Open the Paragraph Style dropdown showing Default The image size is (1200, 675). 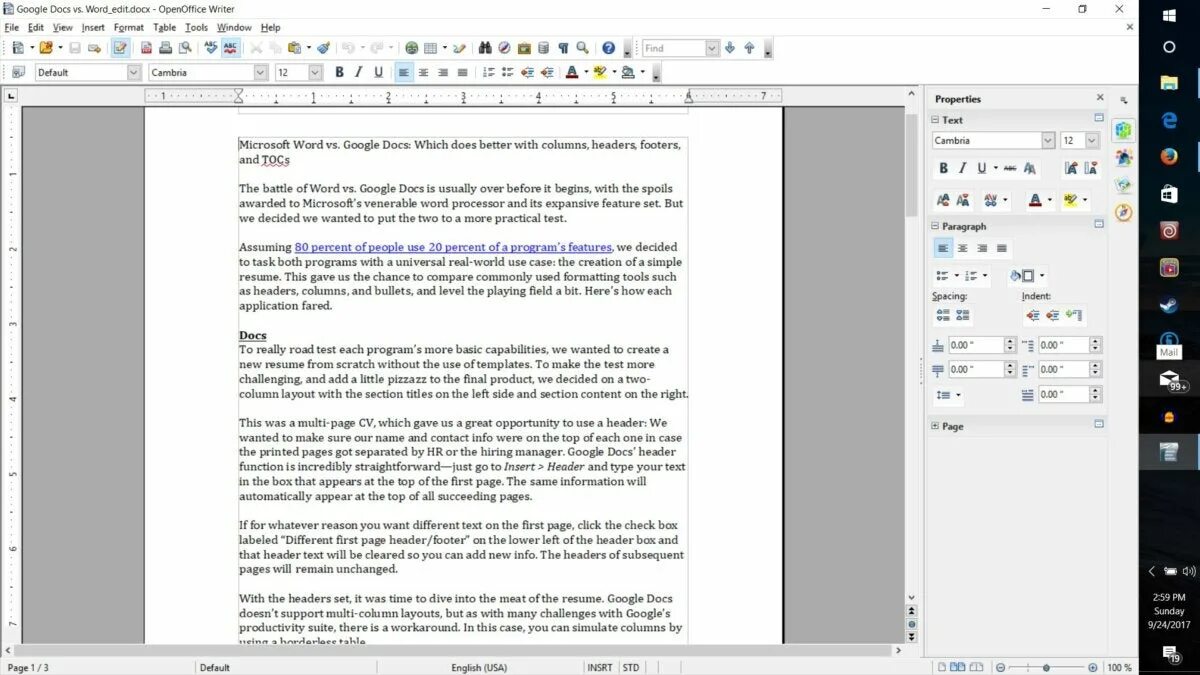tap(134, 72)
